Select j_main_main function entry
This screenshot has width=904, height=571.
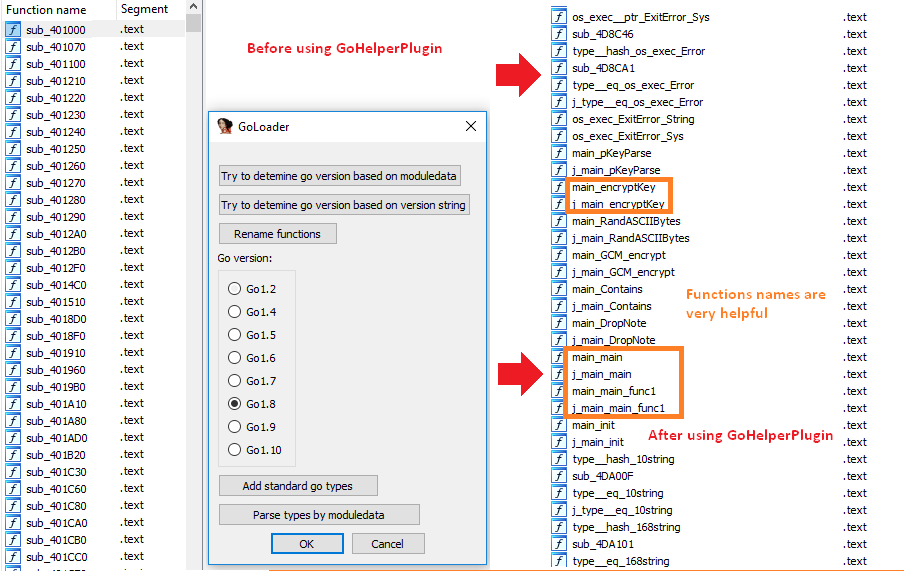point(601,374)
